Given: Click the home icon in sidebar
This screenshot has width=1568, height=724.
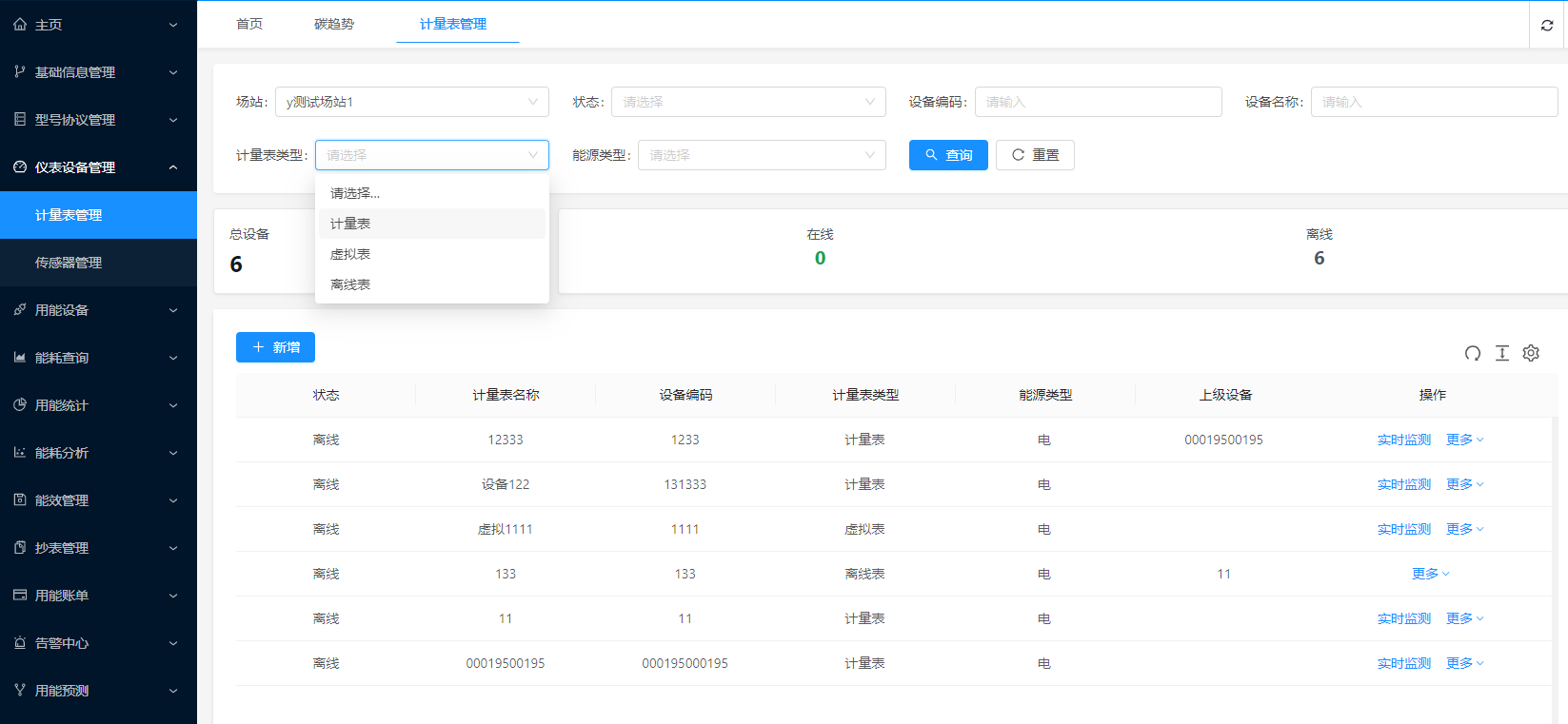Looking at the screenshot, I should (x=20, y=25).
